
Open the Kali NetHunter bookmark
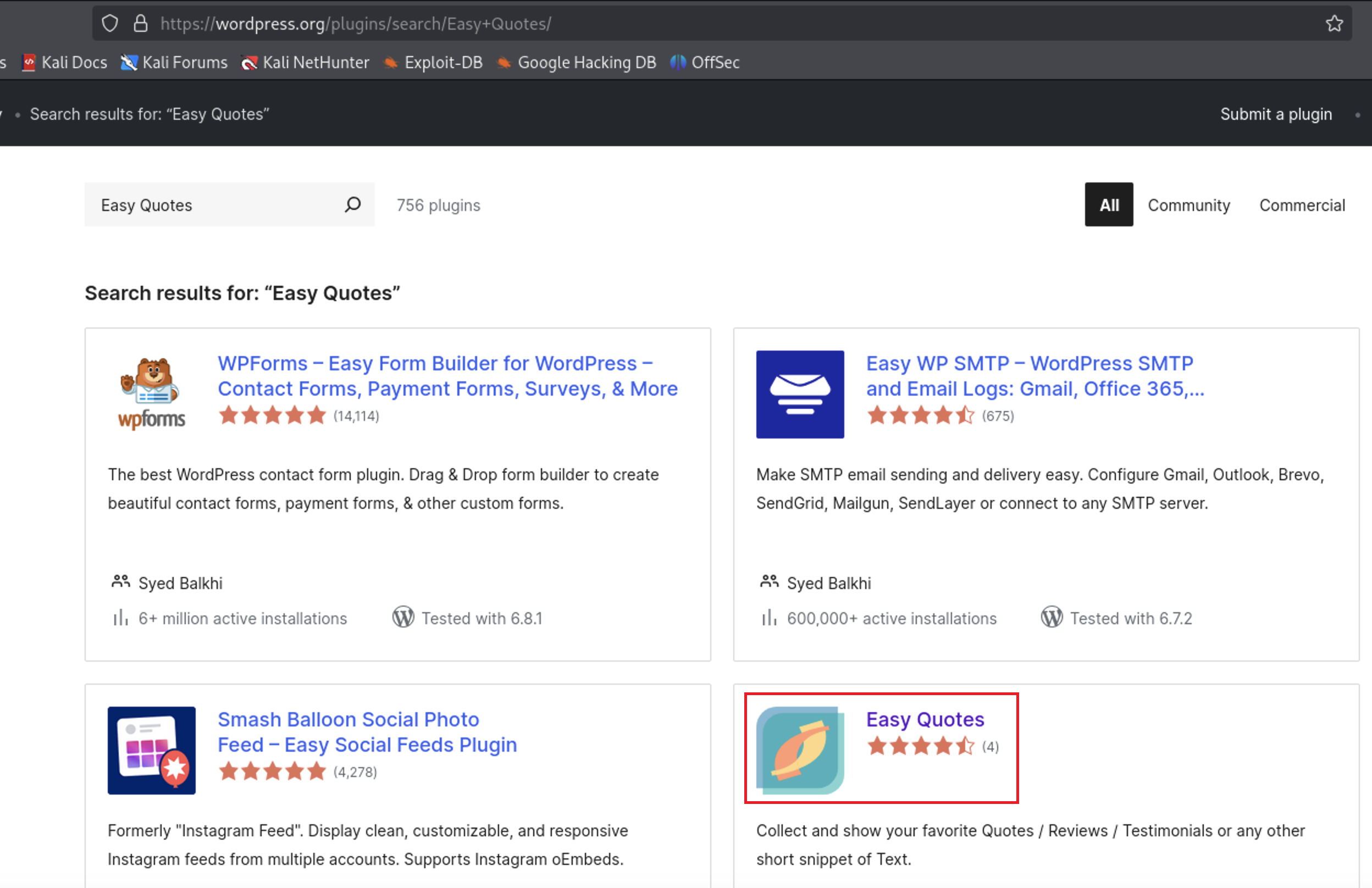coord(305,62)
